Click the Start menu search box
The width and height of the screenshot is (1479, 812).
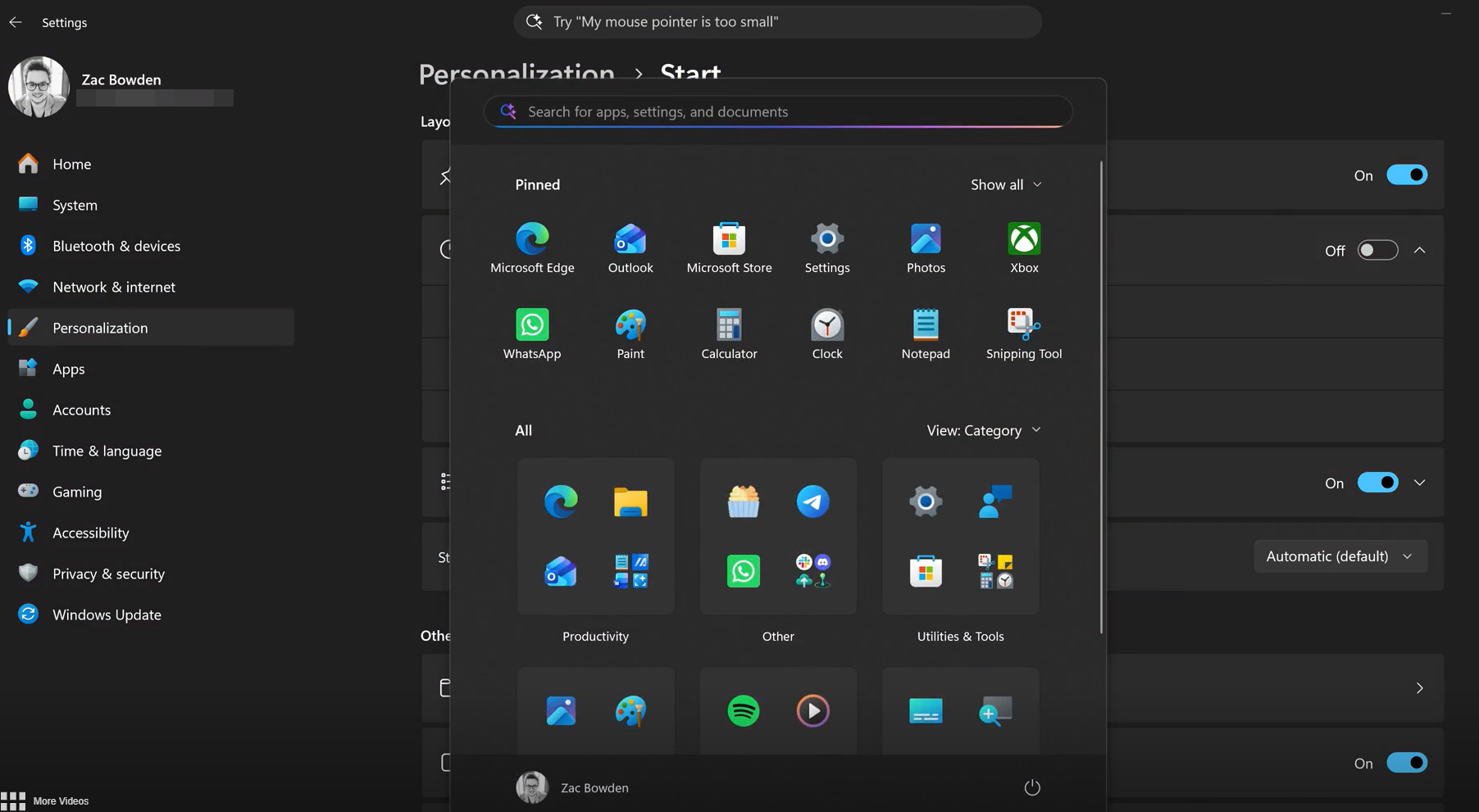tap(778, 111)
